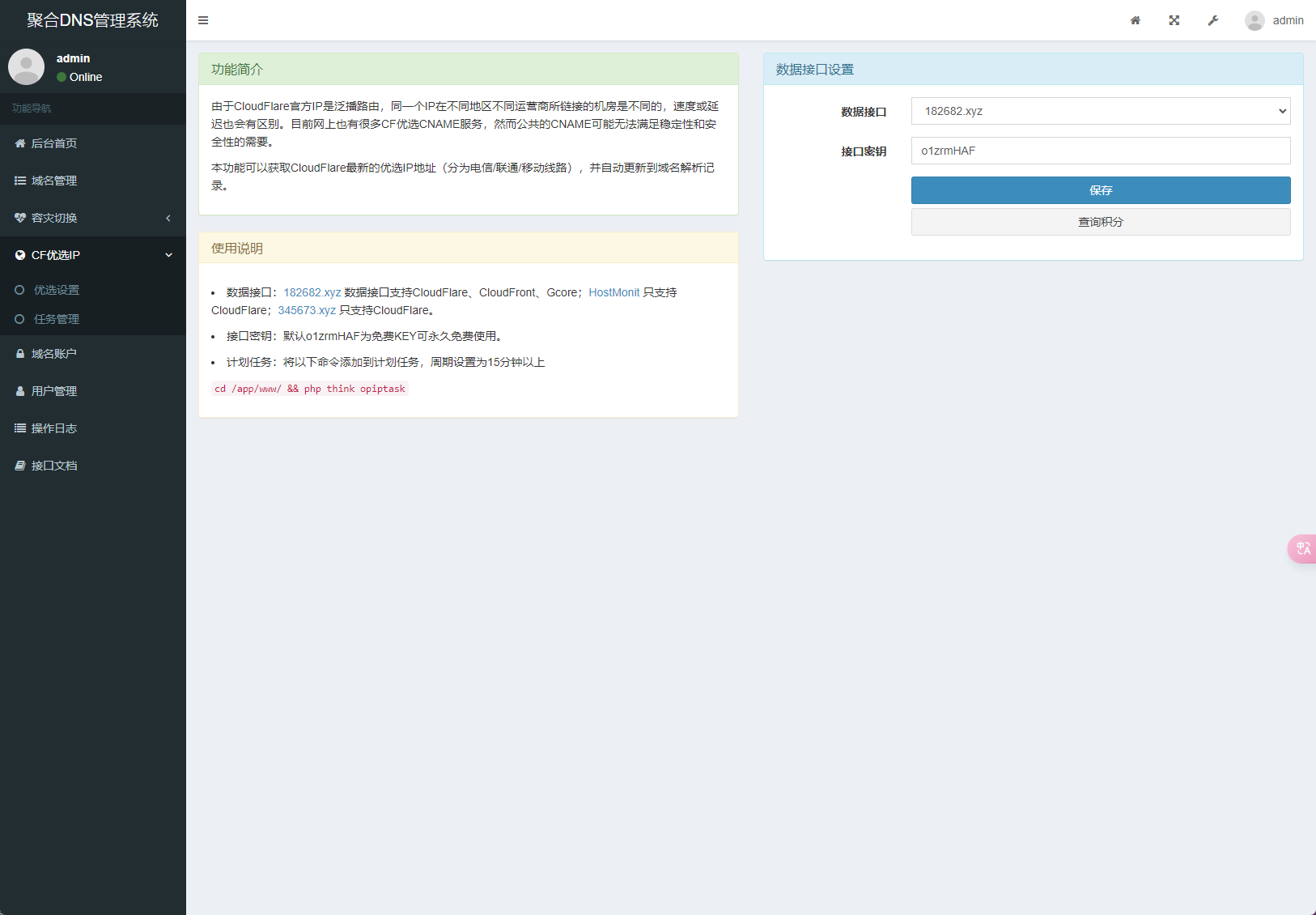This screenshot has height=915, width=1316.
Task: Click the globe icon beside CF优选IP
Action: pos(20,255)
